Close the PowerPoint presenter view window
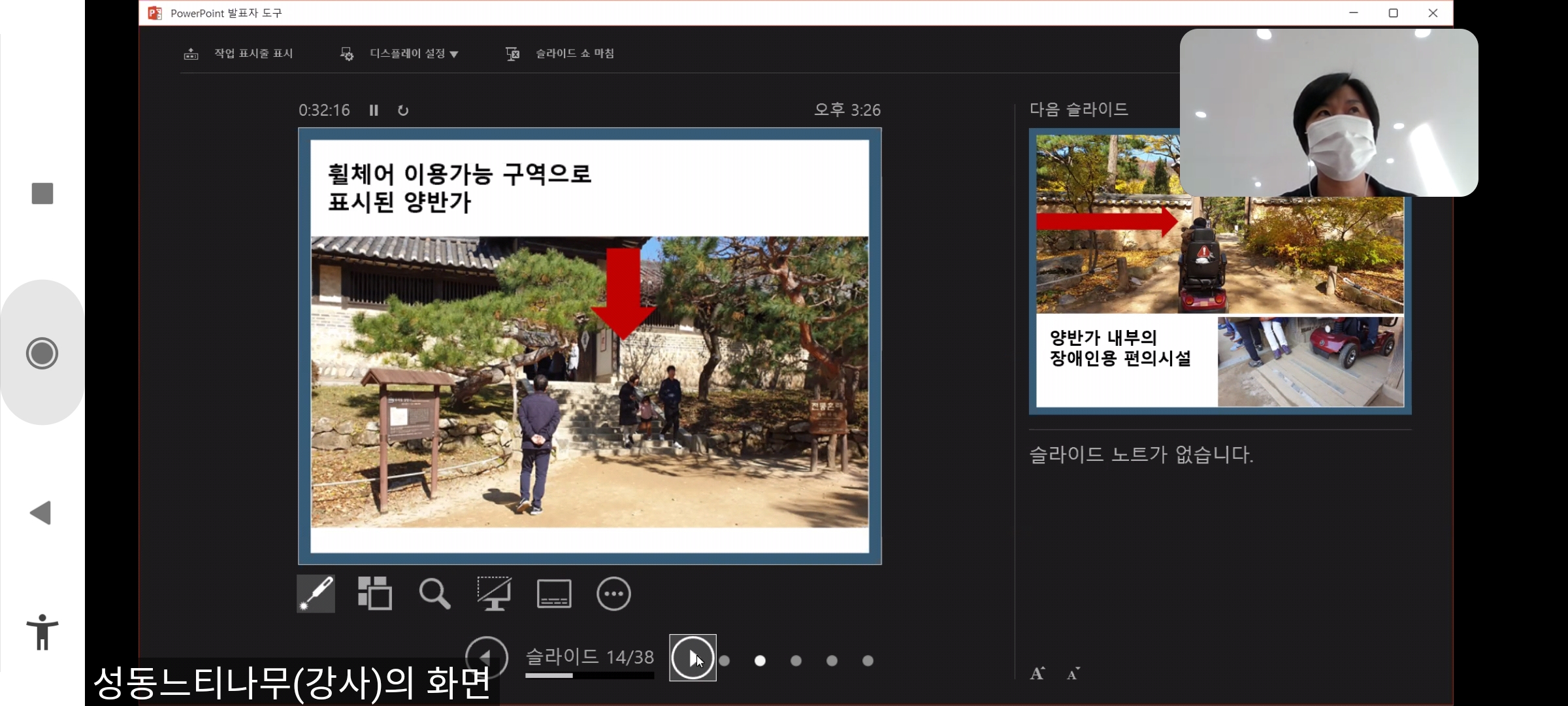1568x706 pixels. click(x=1433, y=13)
